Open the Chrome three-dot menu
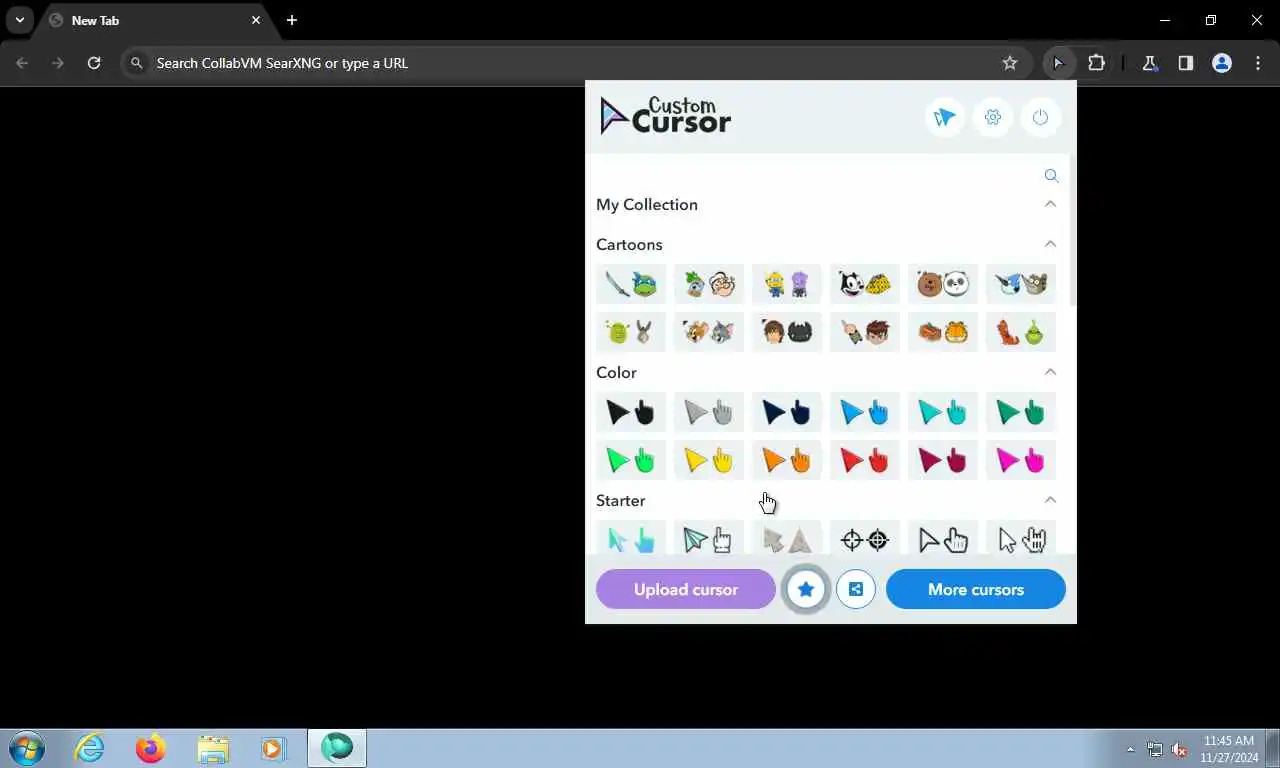Image resolution: width=1280 pixels, height=768 pixels. coord(1258,63)
